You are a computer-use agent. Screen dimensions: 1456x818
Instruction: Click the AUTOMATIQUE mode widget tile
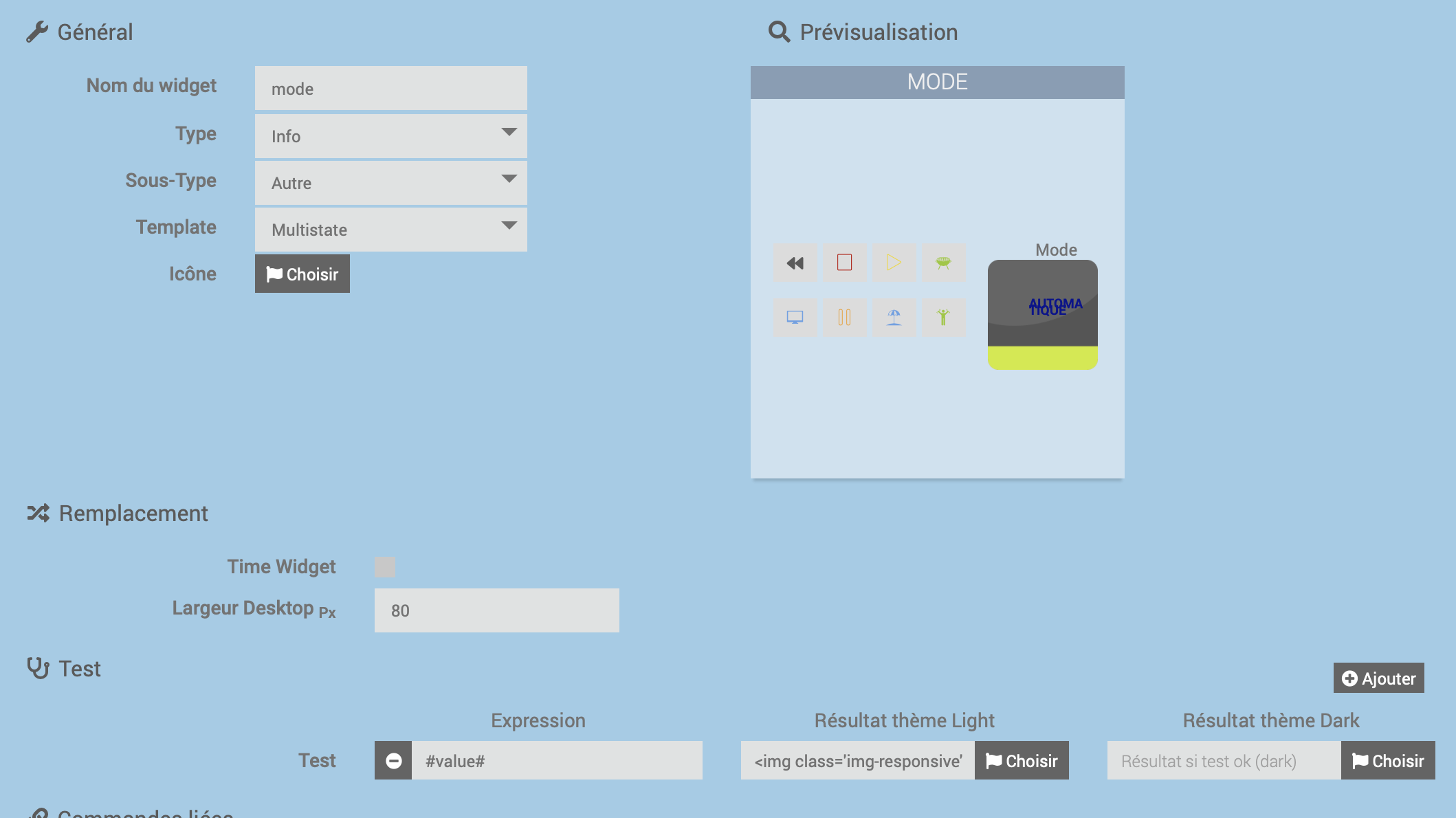1042,315
